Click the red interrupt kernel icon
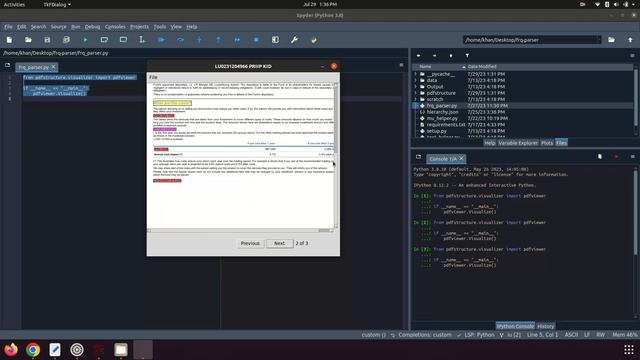 (616, 157)
